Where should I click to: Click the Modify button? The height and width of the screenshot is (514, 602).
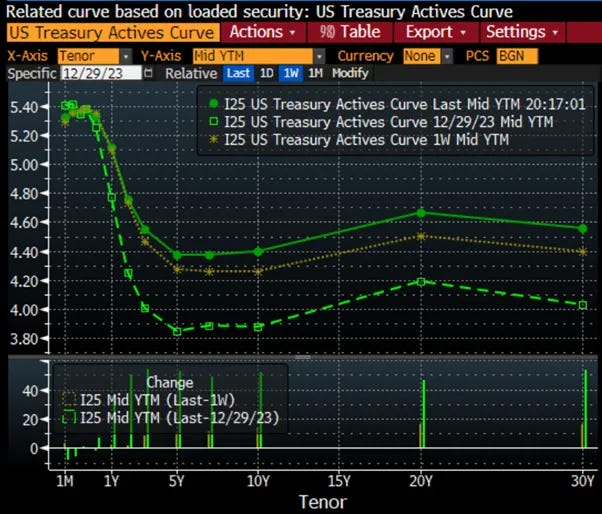350,73
